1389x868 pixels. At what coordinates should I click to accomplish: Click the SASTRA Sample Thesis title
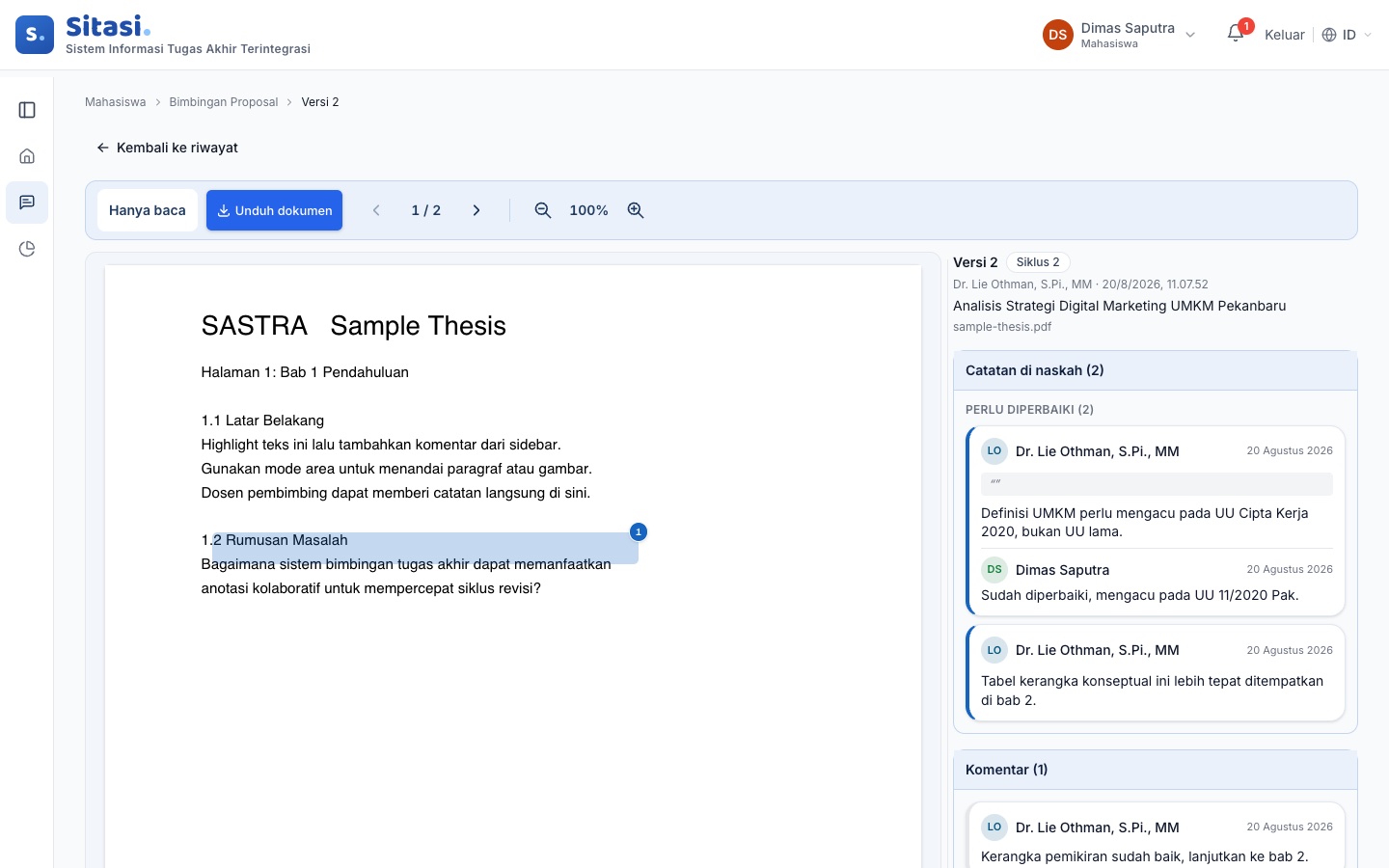(354, 326)
